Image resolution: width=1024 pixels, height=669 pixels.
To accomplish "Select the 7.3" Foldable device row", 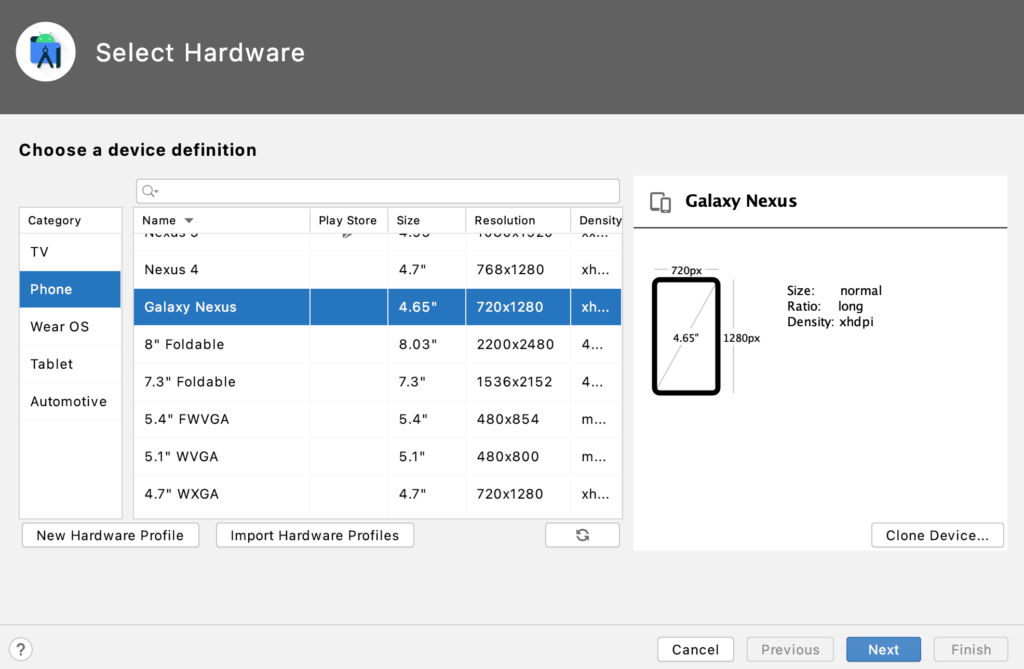I will [377, 382].
